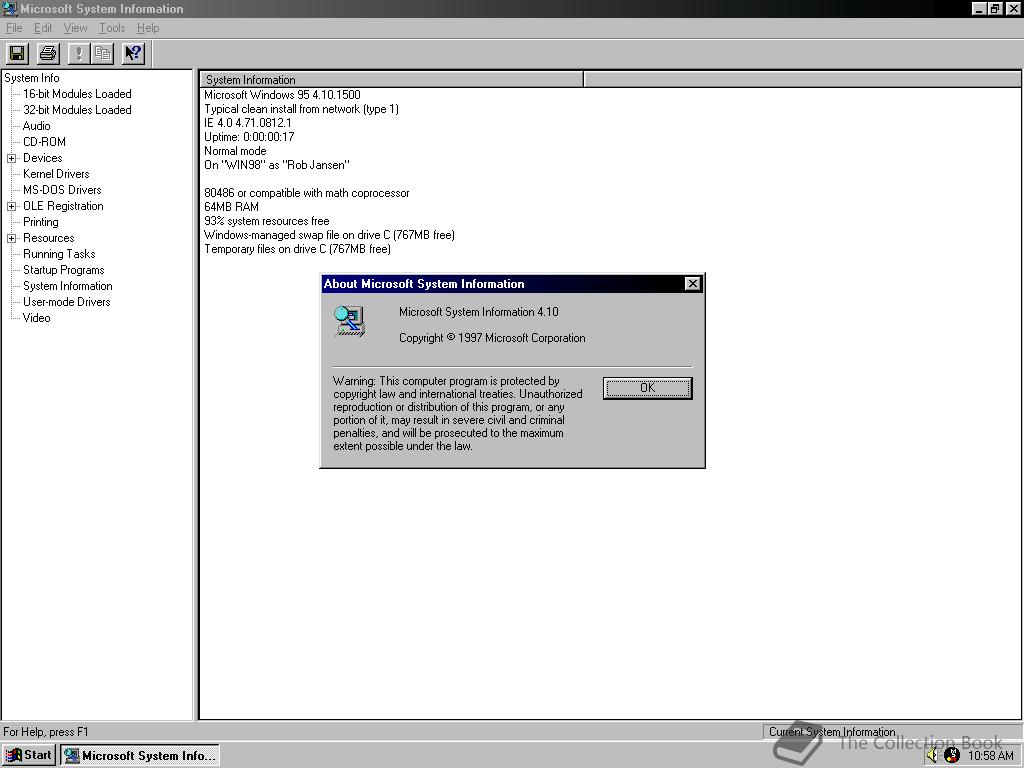Image resolution: width=1024 pixels, height=768 pixels.
Task: Click the Current System Information status panel
Action: coord(891,731)
